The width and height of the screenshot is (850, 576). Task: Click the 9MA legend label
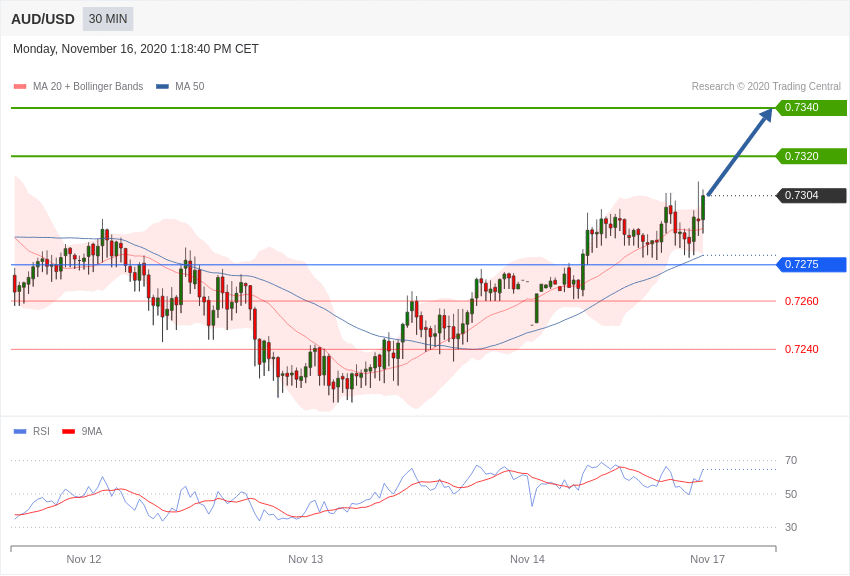pos(92,431)
